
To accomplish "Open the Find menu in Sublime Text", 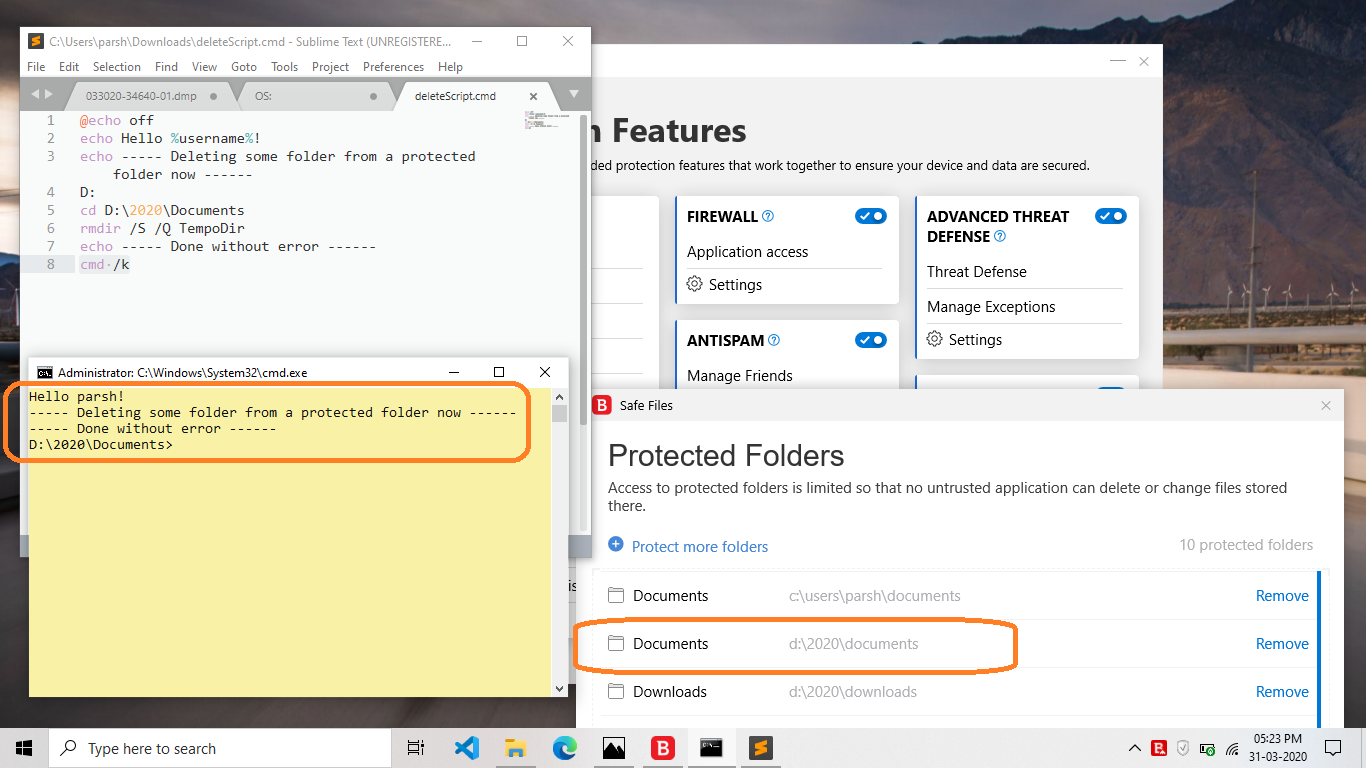I will pyautogui.click(x=166, y=67).
